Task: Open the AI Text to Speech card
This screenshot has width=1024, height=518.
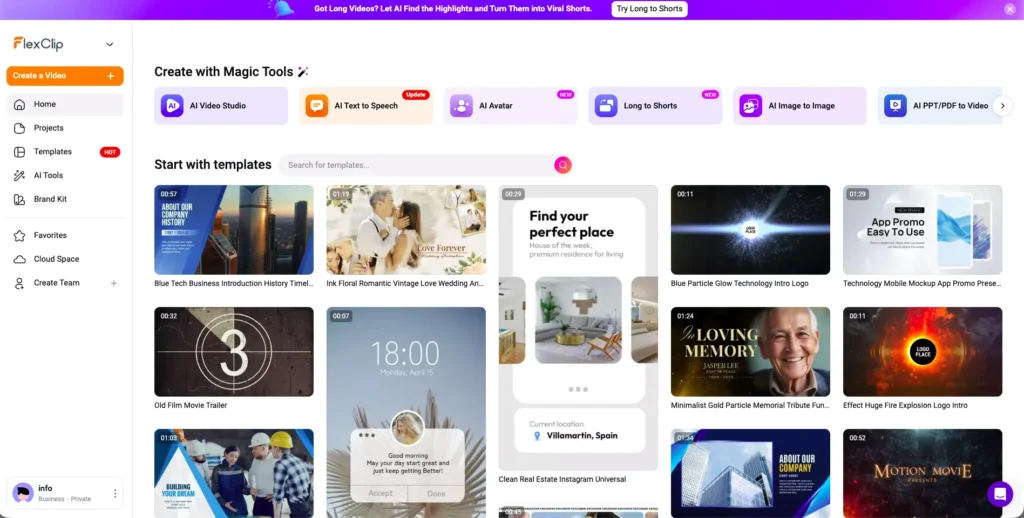Action: (x=366, y=106)
